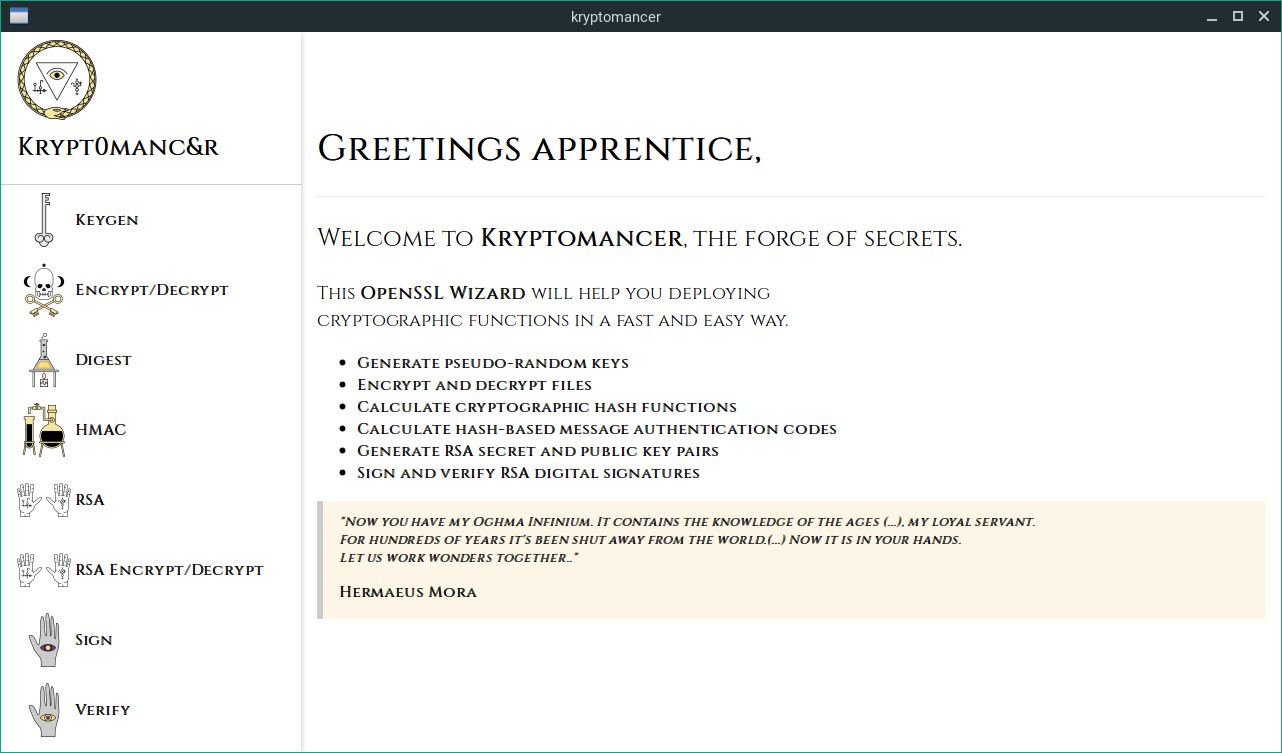Click the Greetings apprentice heading

point(539,149)
